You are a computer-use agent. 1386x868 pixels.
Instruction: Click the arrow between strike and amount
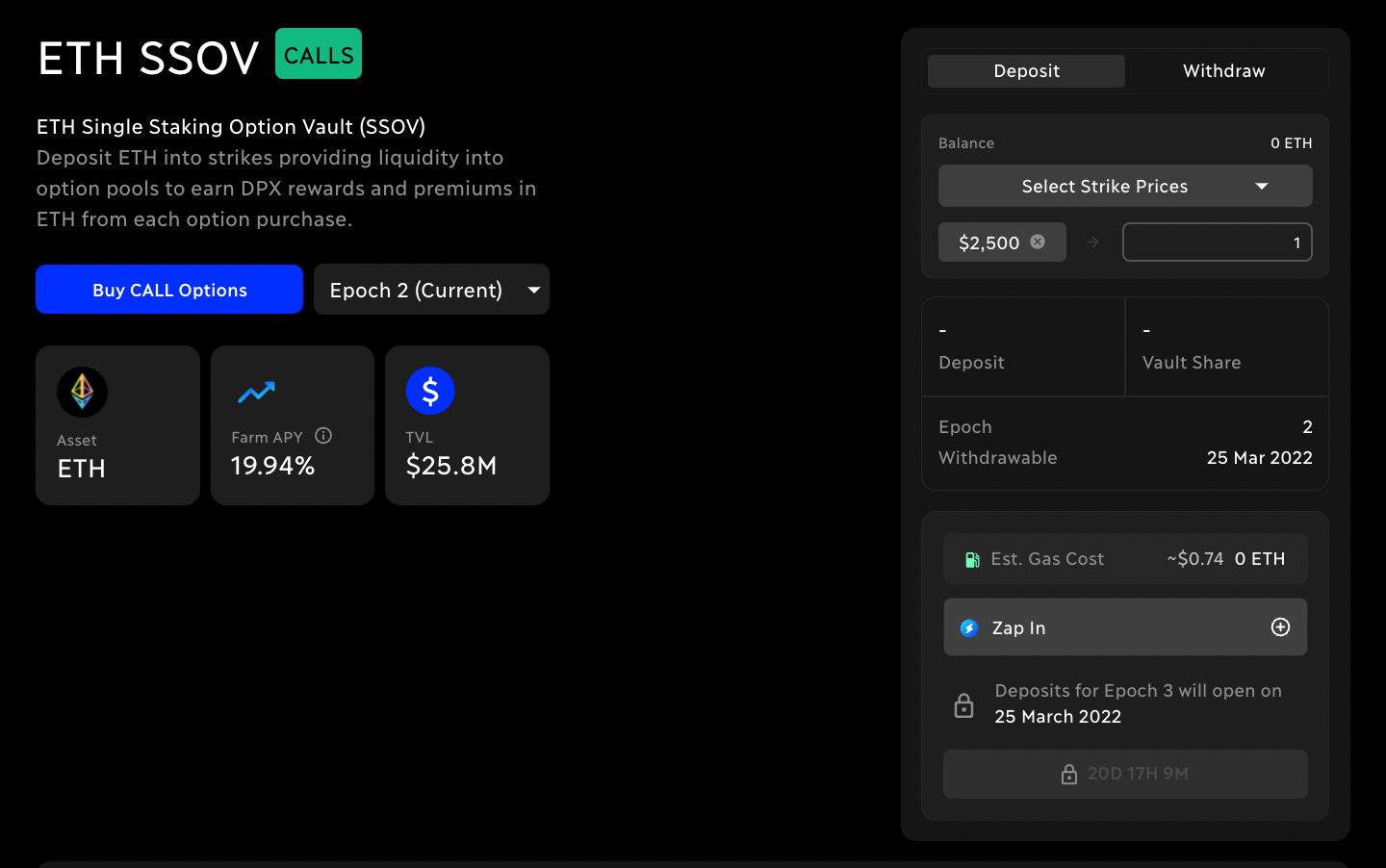tap(1092, 243)
